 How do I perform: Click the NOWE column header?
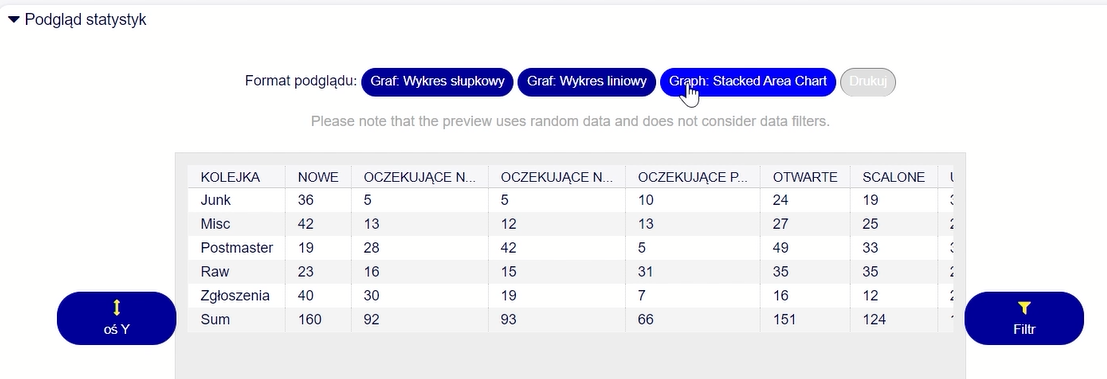(x=318, y=177)
